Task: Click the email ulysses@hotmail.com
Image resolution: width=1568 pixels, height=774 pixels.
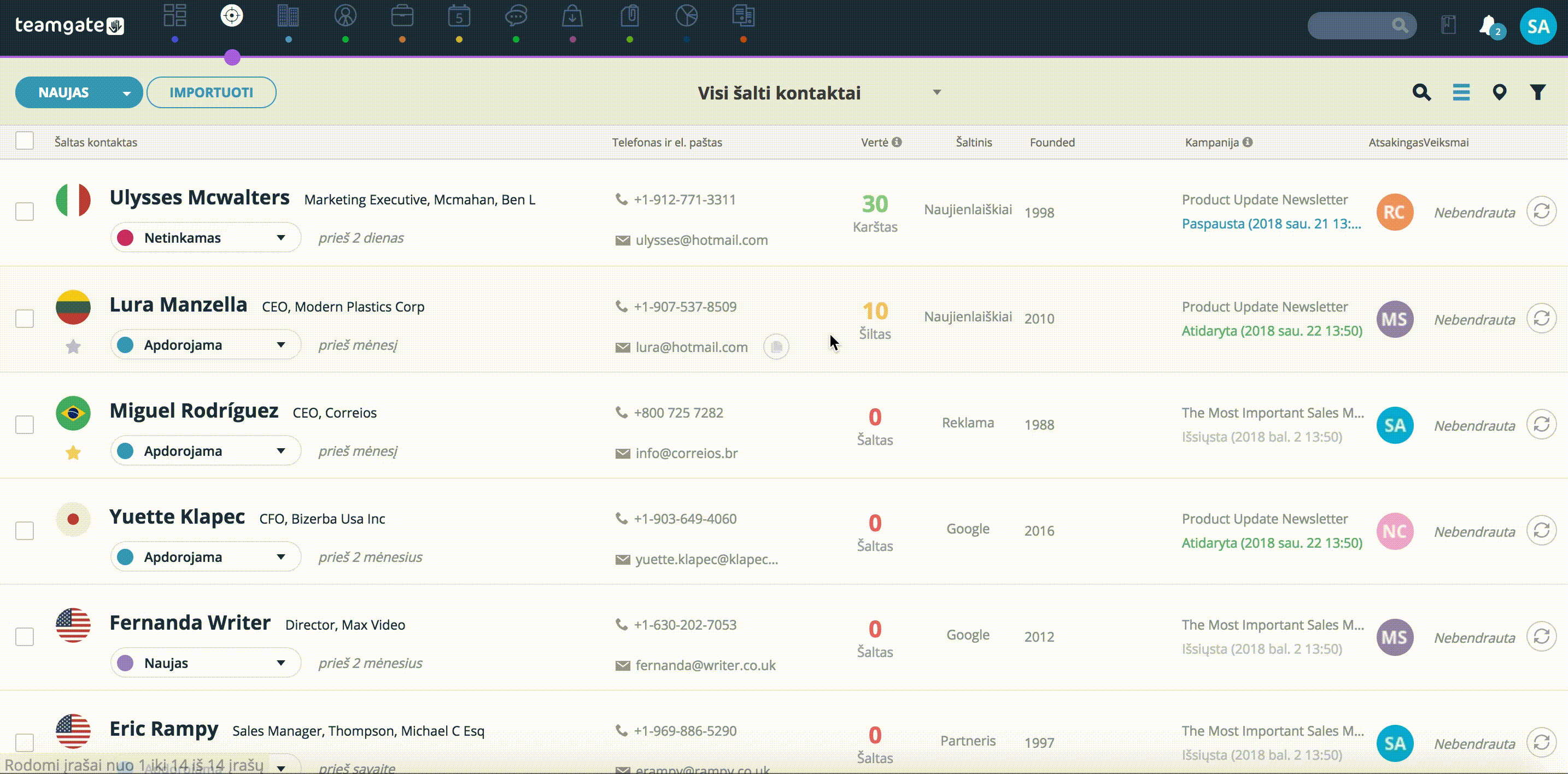Action: (x=702, y=240)
